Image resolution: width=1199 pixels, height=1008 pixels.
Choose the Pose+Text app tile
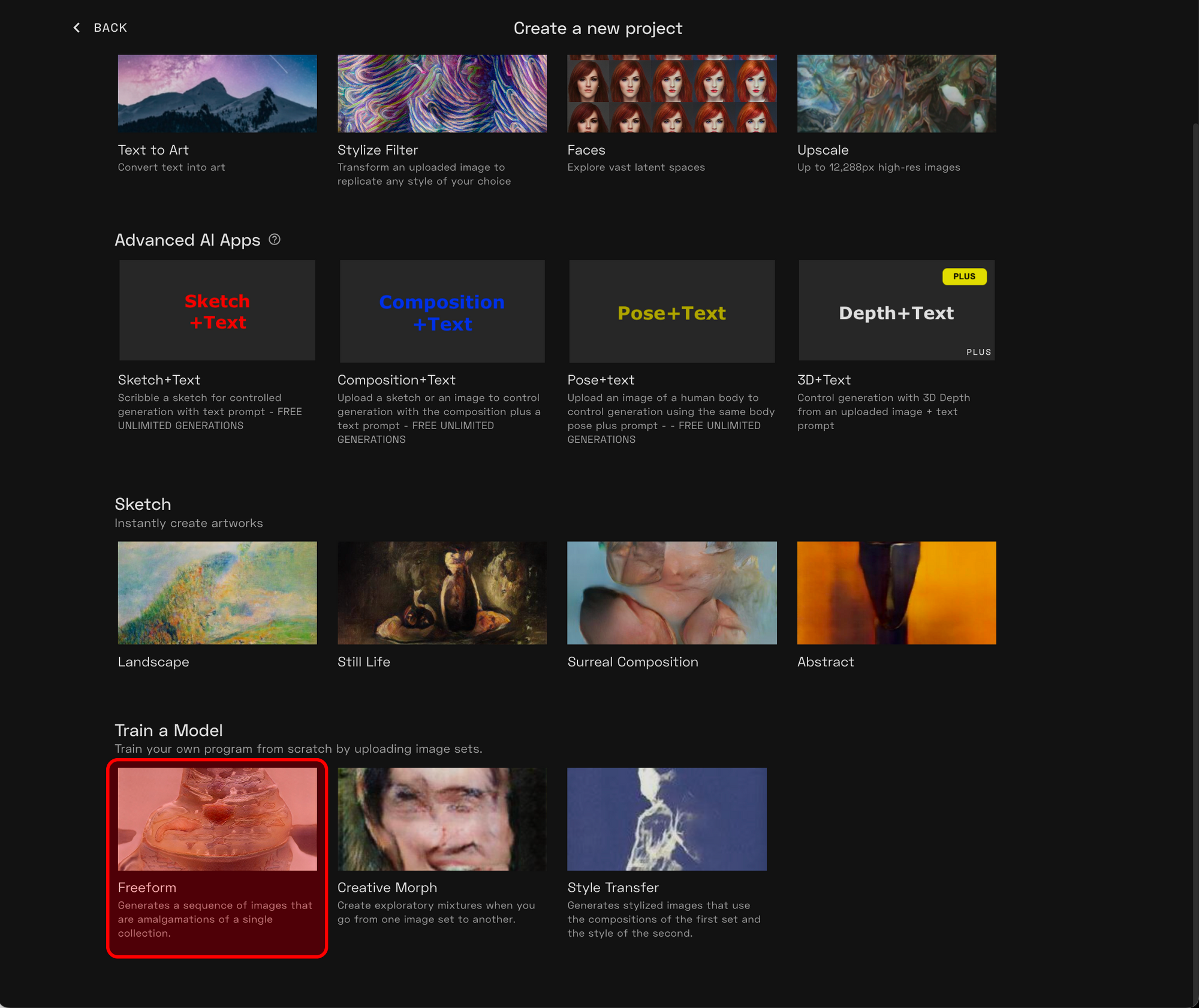671,312
